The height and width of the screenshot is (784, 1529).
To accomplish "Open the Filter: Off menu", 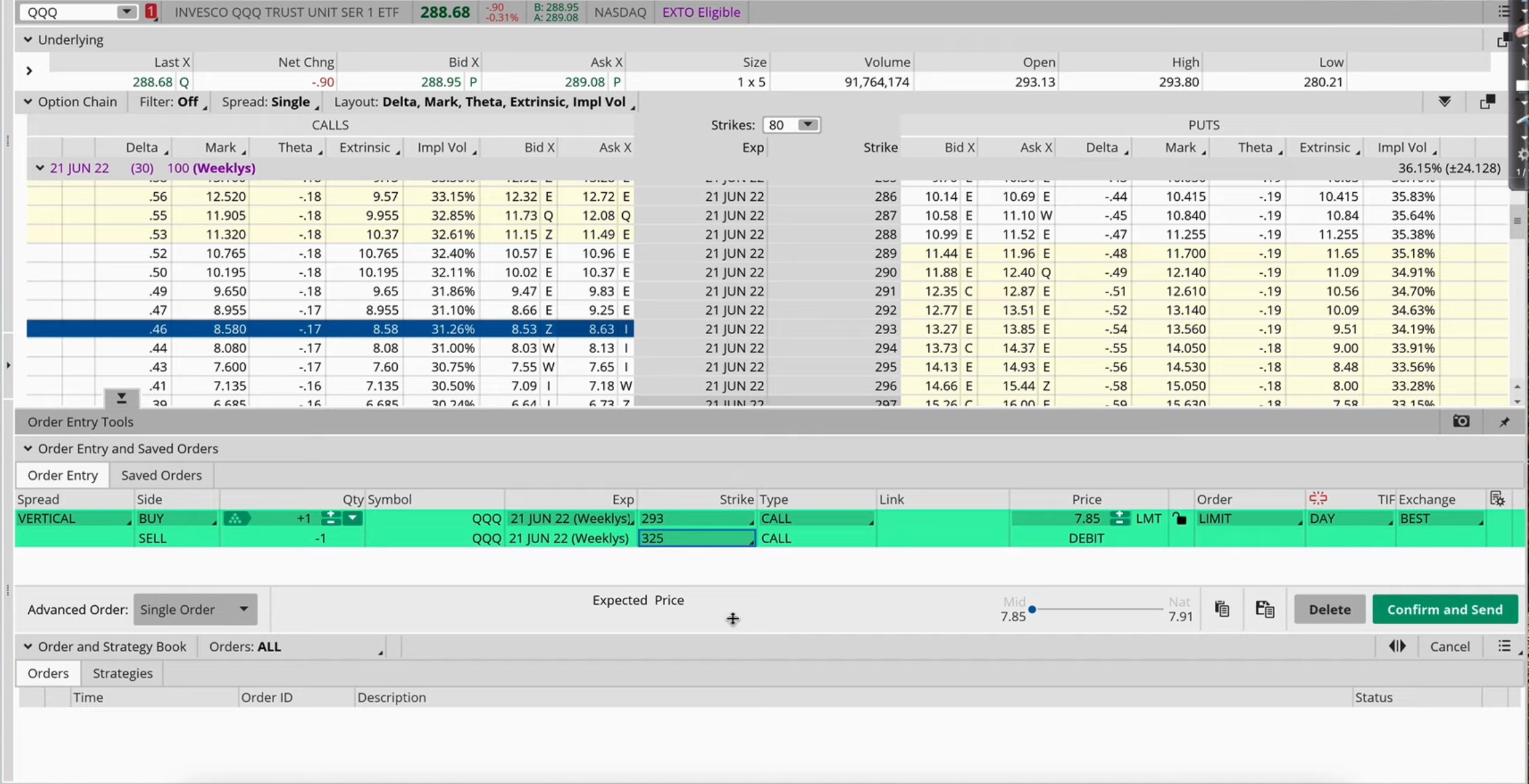I will (x=172, y=102).
